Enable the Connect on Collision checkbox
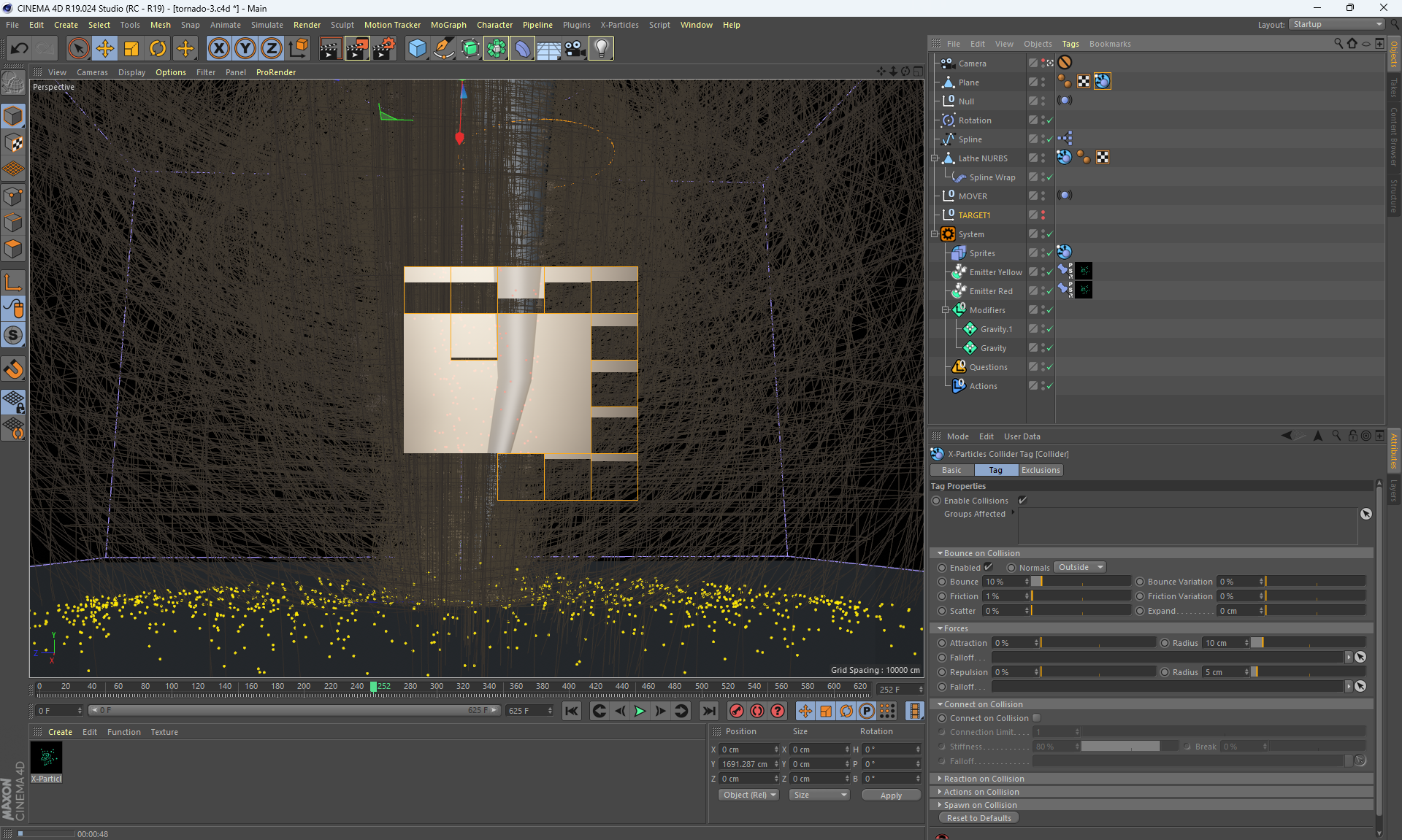Viewport: 1402px width, 840px height. click(x=1036, y=718)
